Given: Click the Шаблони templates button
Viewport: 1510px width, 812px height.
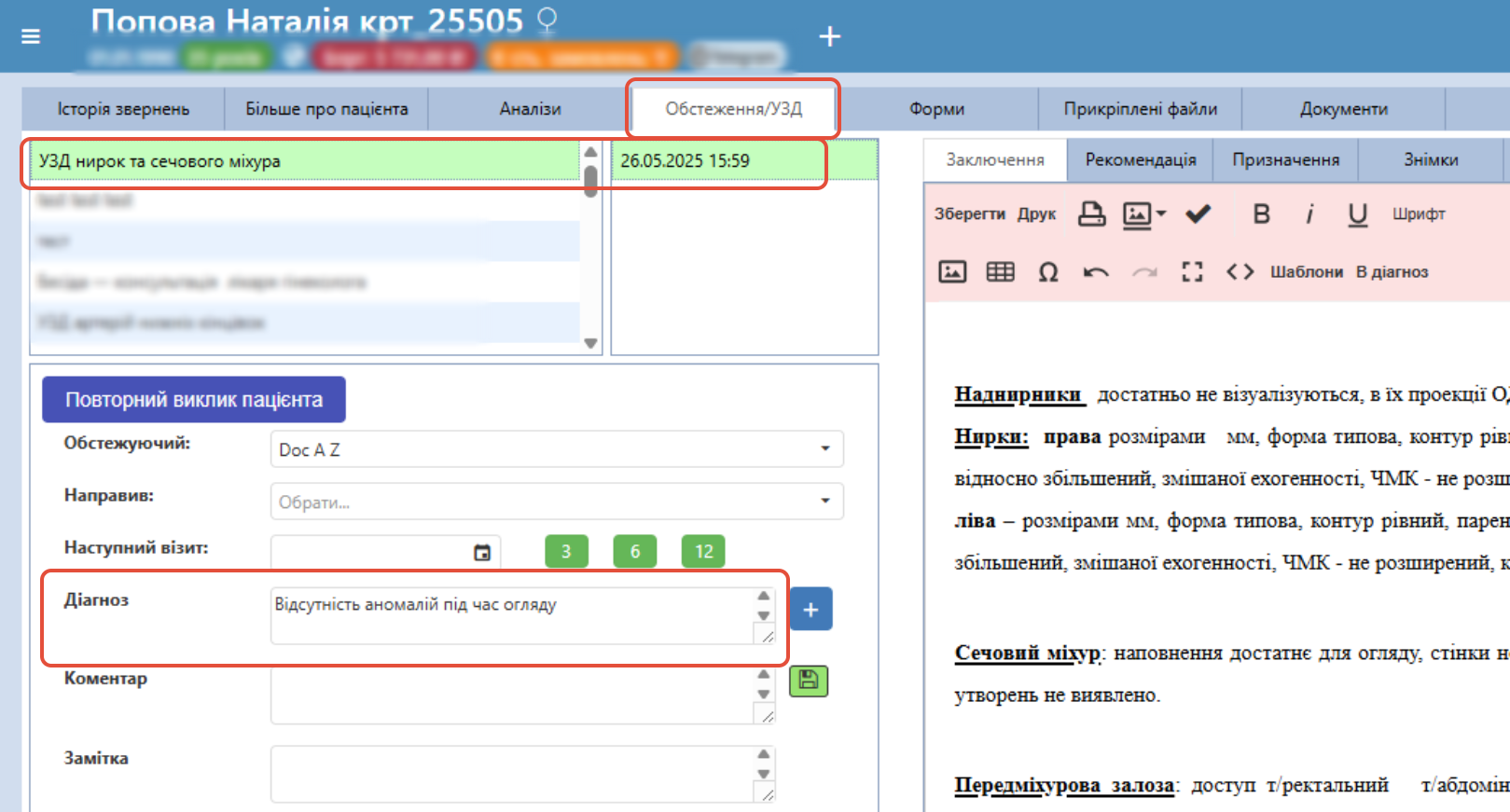Looking at the screenshot, I should click(x=1306, y=272).
